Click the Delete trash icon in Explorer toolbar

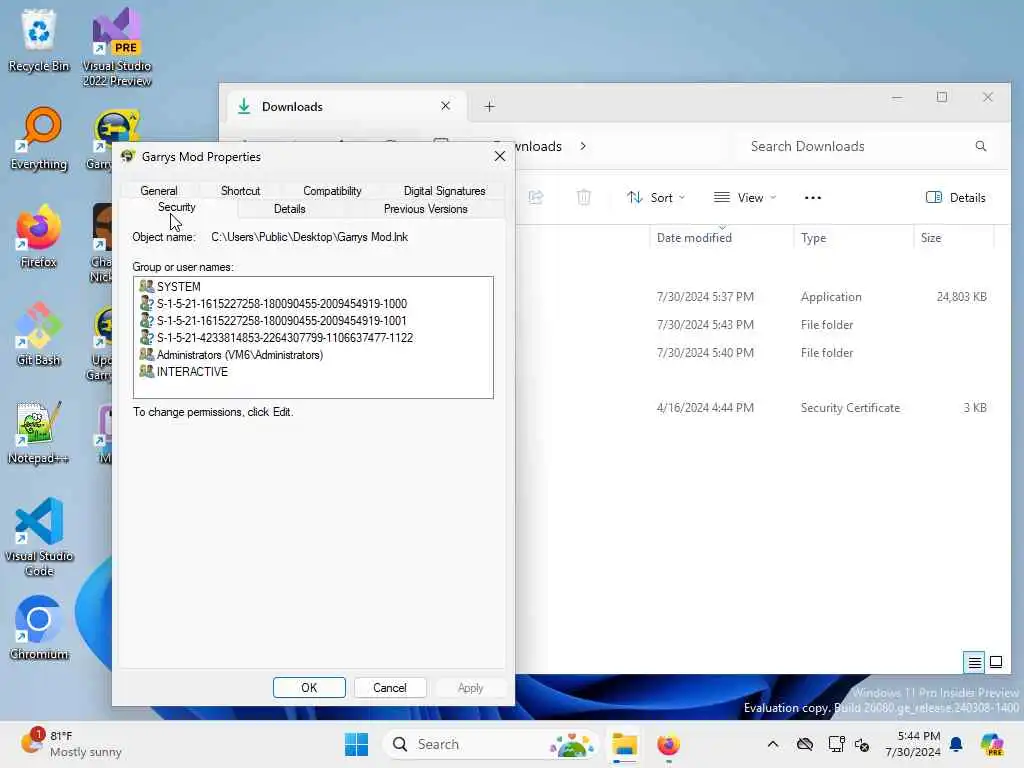[x=584, y=197]
